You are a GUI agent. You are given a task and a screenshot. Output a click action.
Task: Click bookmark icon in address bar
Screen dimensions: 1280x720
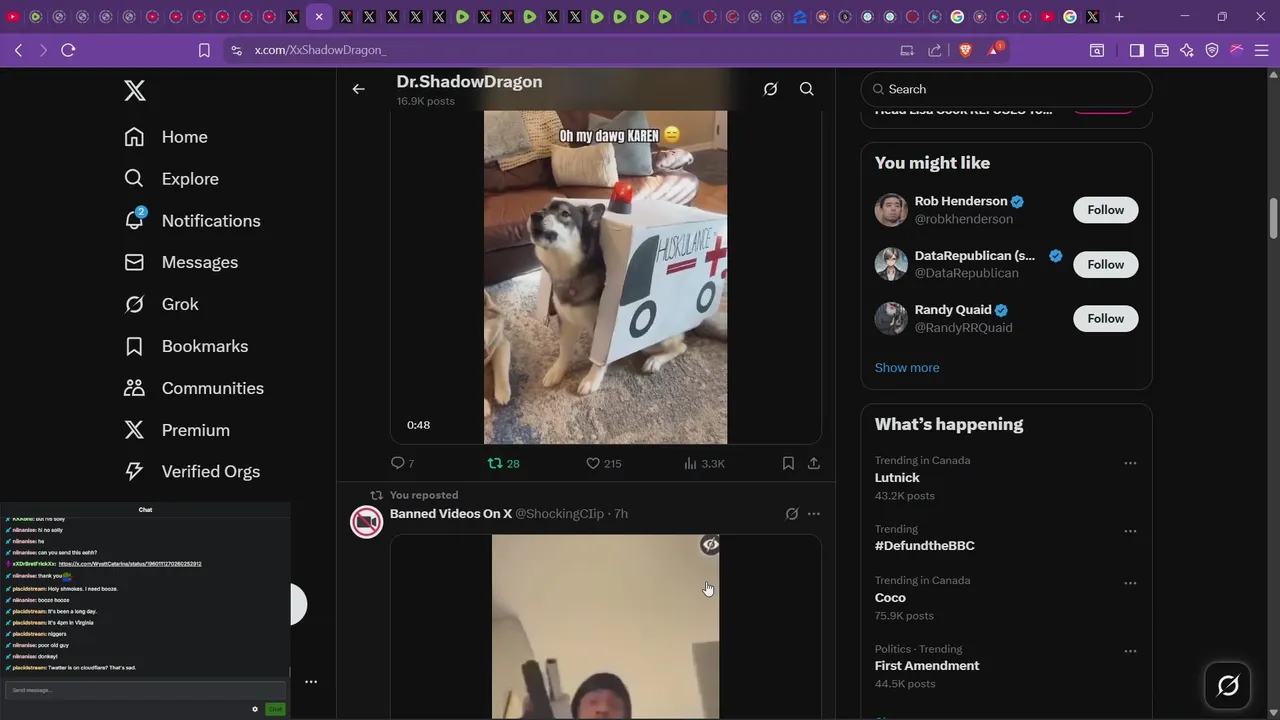pyautogui.click(x=204, y=50)
